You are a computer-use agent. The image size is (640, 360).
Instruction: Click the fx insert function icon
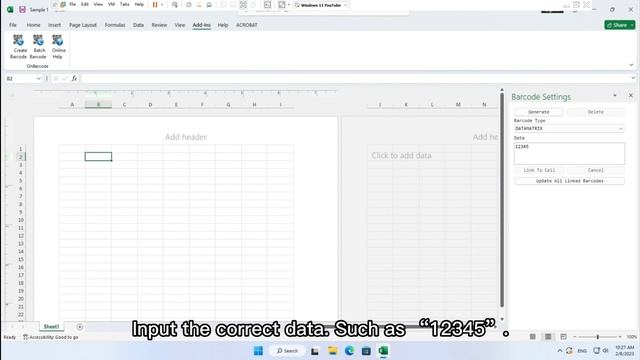(x=74, y=78)
